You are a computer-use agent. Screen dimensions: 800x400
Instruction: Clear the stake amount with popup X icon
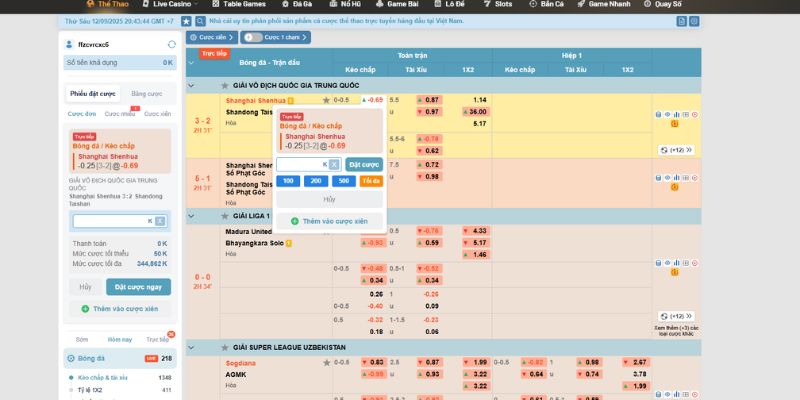tap(335, 164)
